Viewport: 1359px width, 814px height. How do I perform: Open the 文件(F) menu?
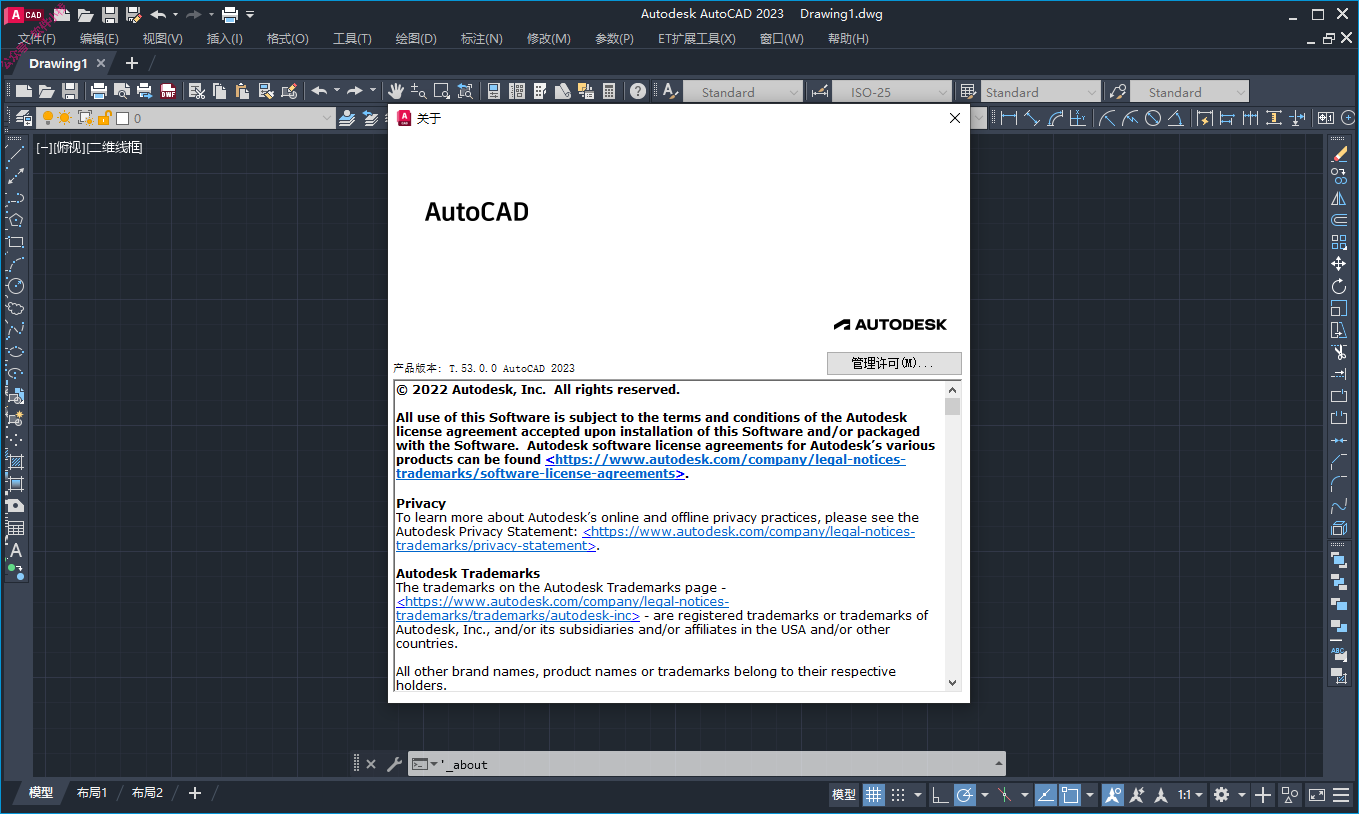pyautogui.click(x=37, y=38)
